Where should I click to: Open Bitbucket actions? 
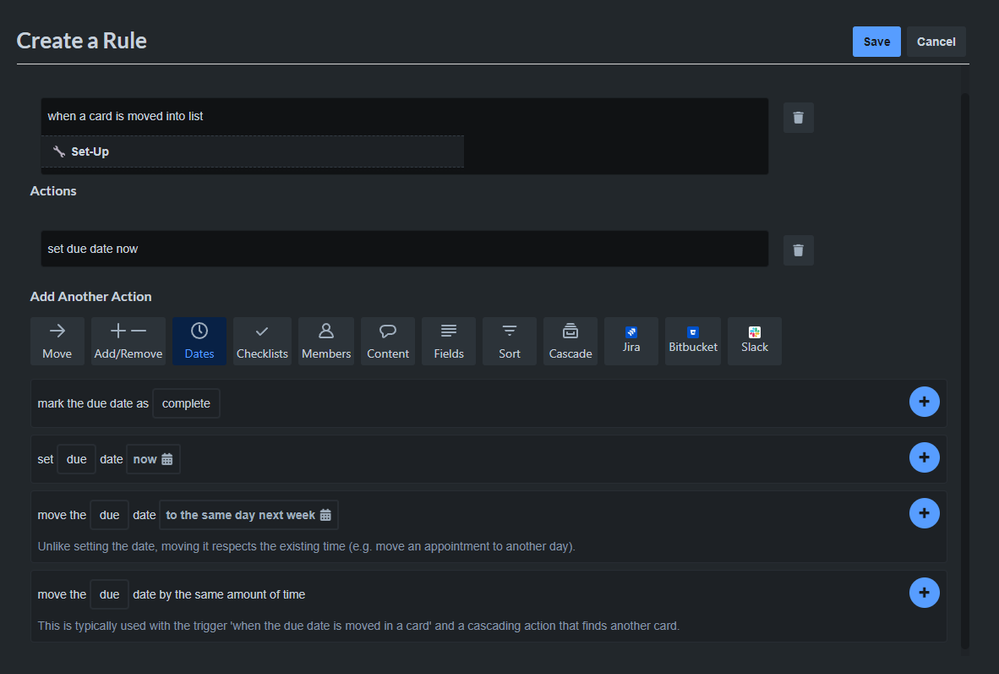[x=692, y=341]
